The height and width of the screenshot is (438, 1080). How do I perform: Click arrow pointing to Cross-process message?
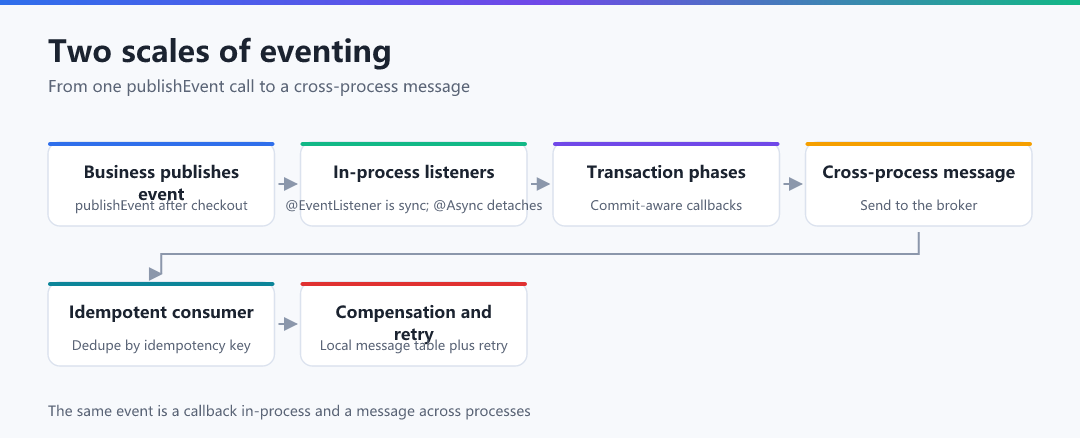tap(793, 184)
